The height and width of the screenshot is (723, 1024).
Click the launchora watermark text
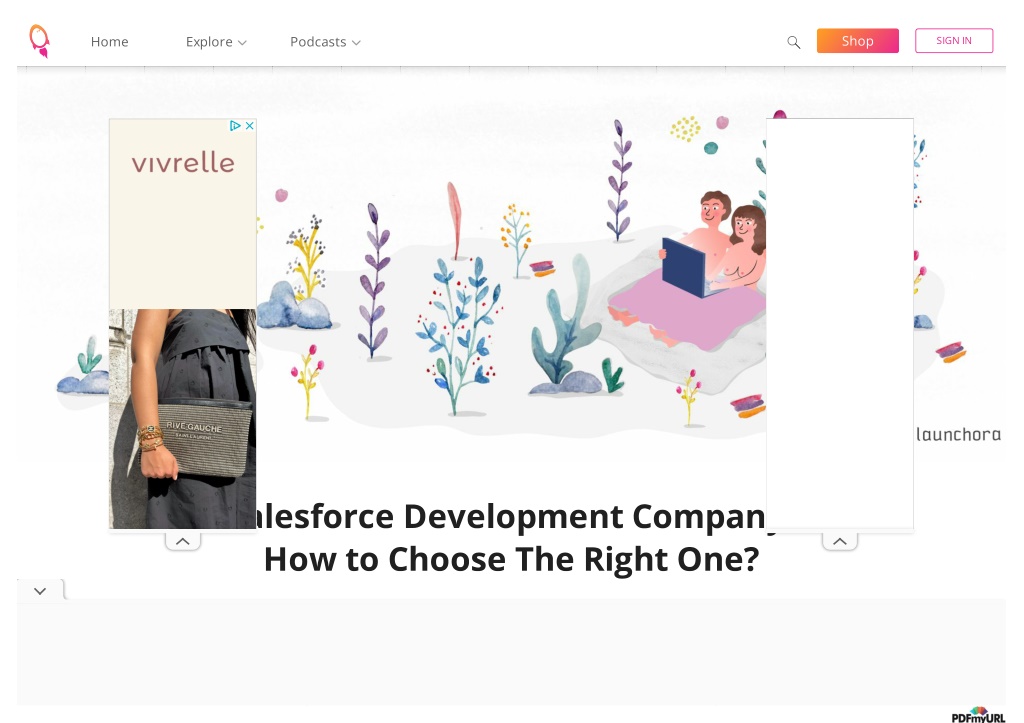(958, 434)
